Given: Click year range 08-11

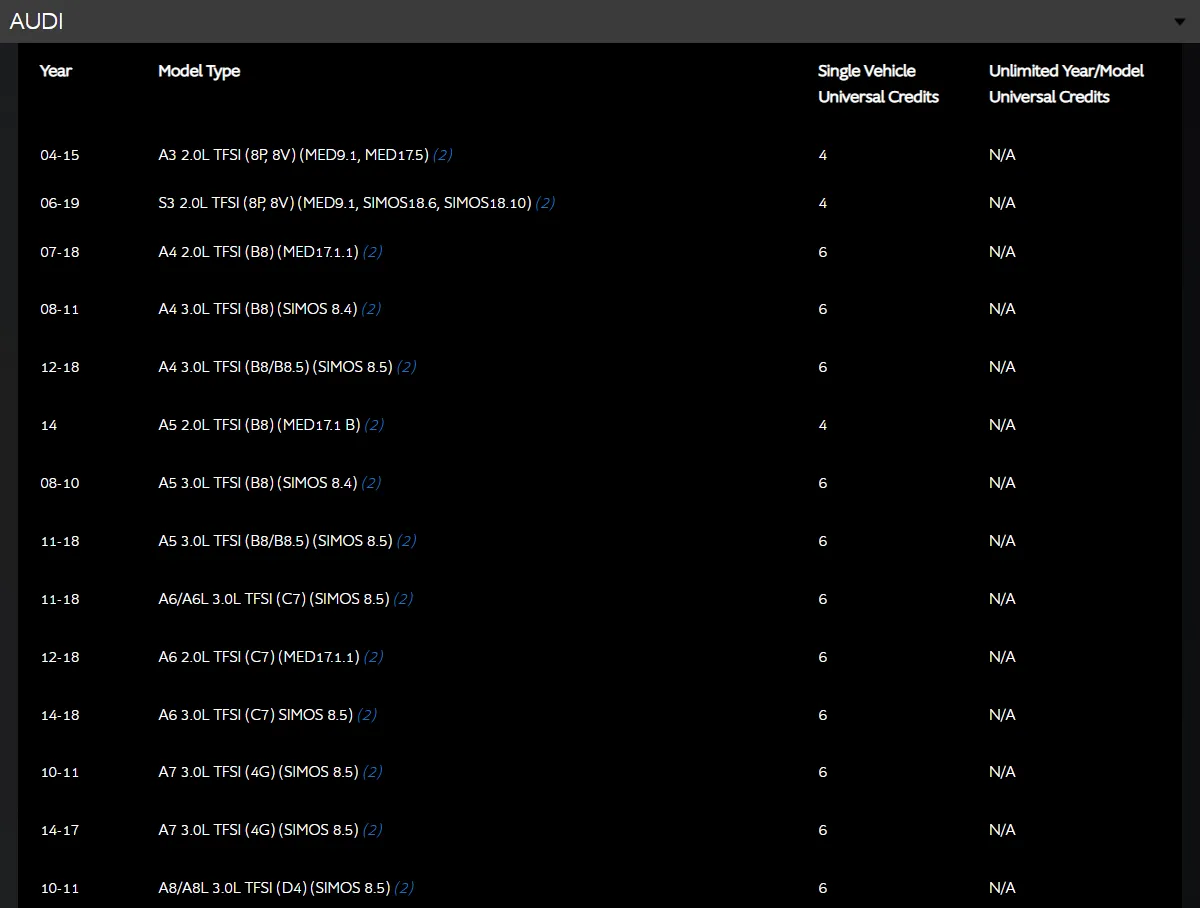Looking at the screenshot, I should click(59, 309).
